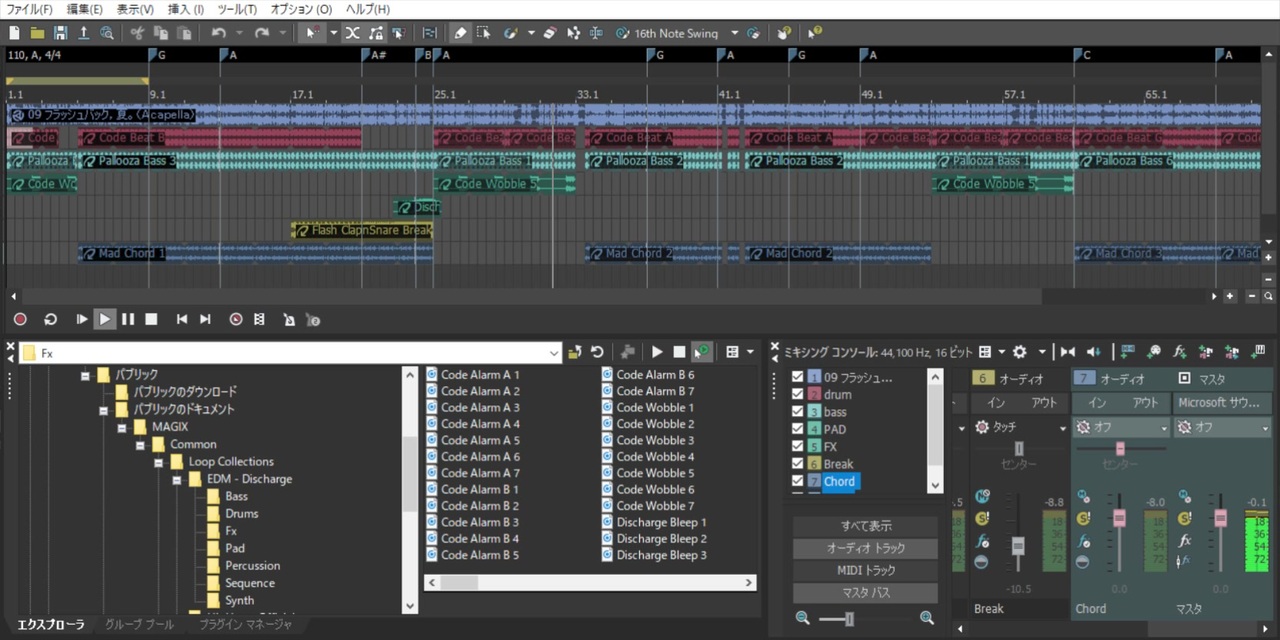Solo the Chord channel strip
This screenshot has width=1280, height=640.
point(1083,518)
